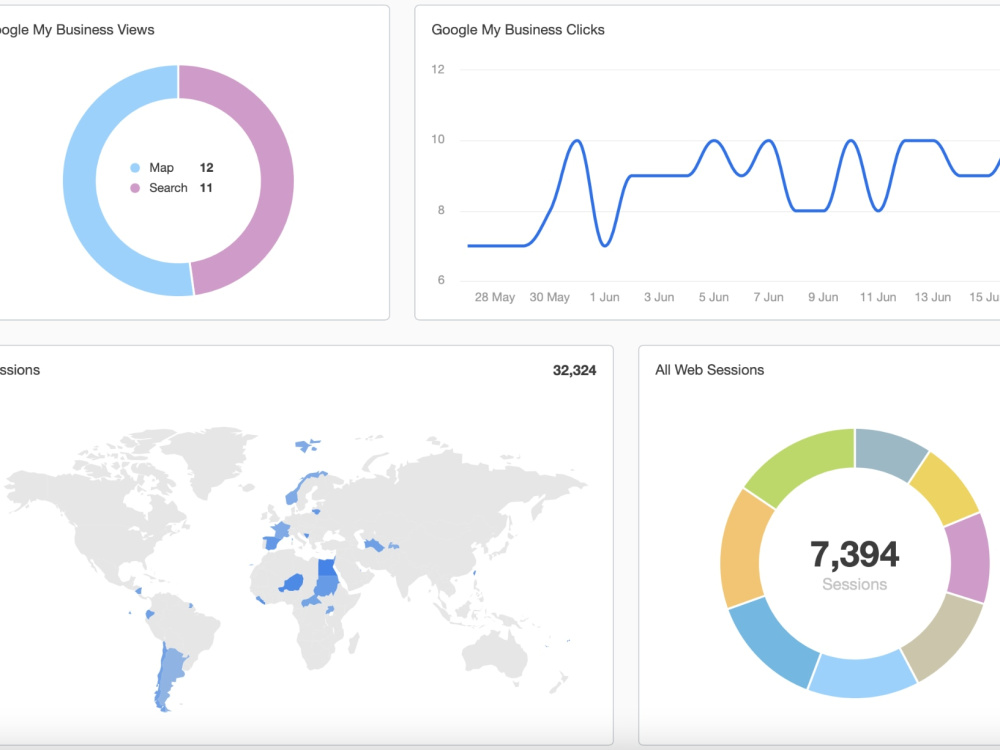Click the Google My Business Views title
This screenshot has height=750, width=1000.
tap(76, 30)
